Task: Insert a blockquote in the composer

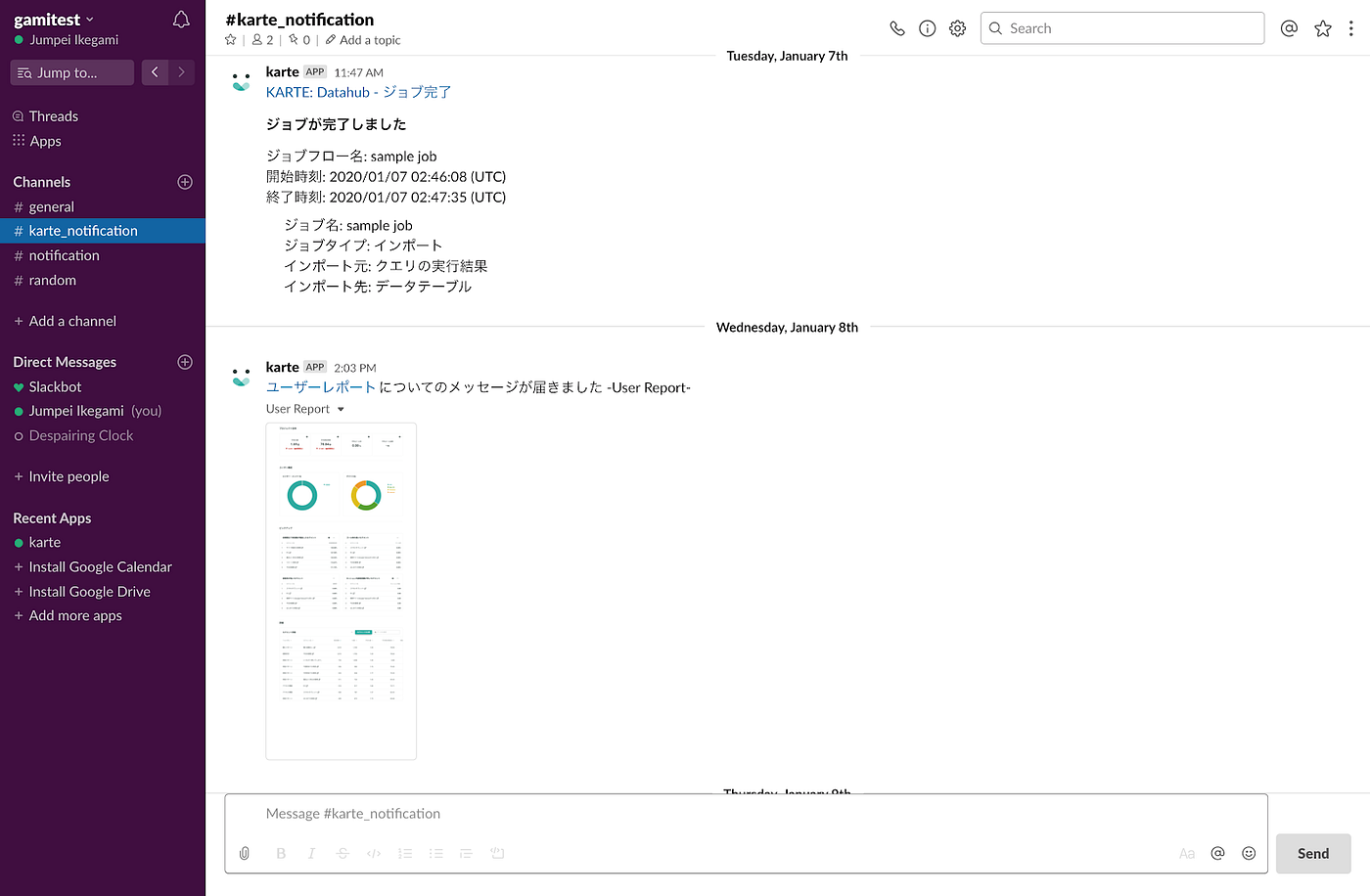Action: pos(466,853)
